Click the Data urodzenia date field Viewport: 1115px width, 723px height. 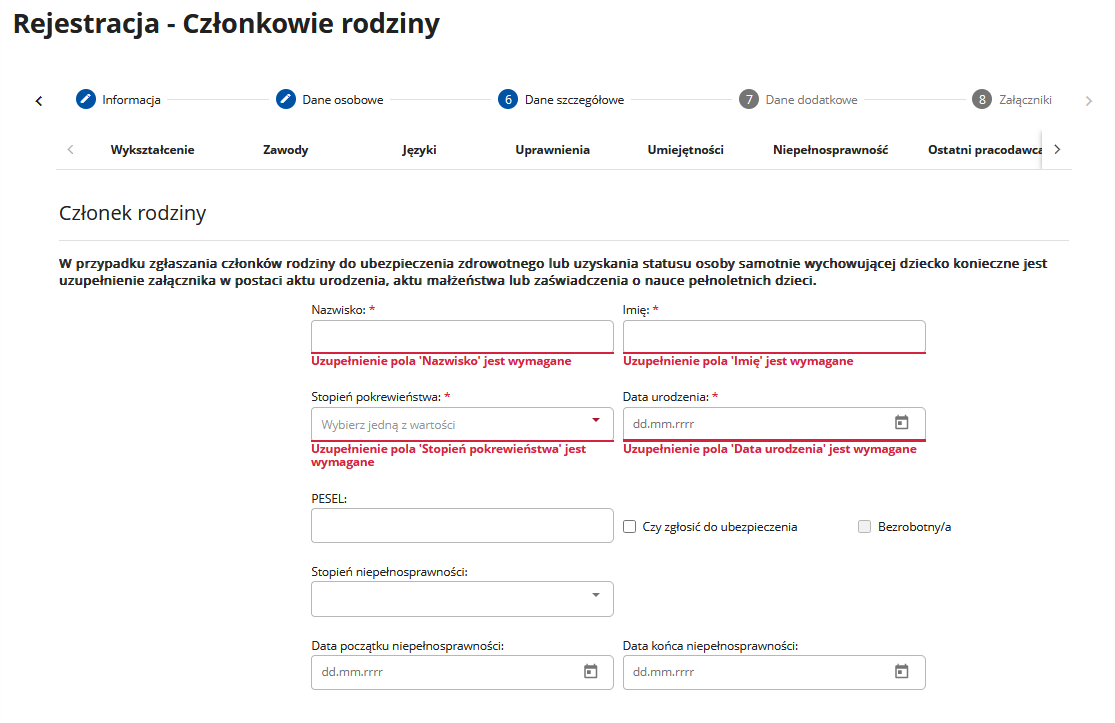[x=774, y=424]
